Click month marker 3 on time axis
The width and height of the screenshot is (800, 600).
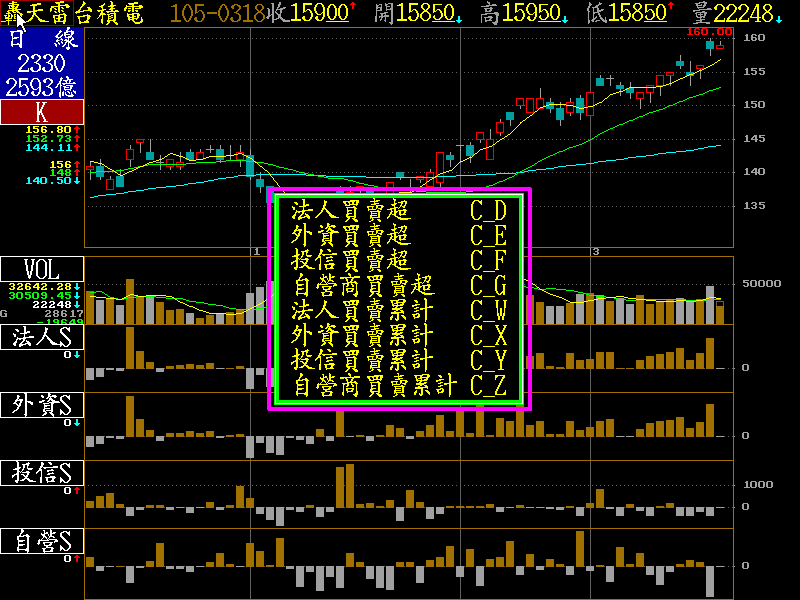pyautogui.click(x=595, y=252)
